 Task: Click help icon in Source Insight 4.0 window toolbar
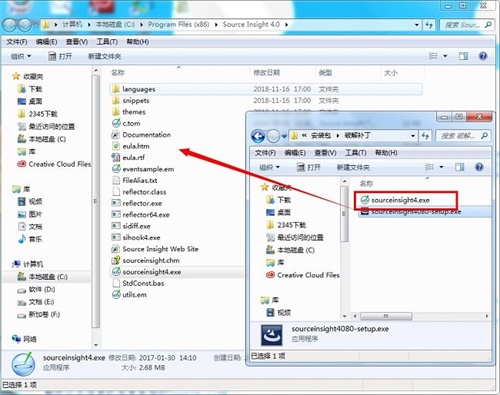483,56
